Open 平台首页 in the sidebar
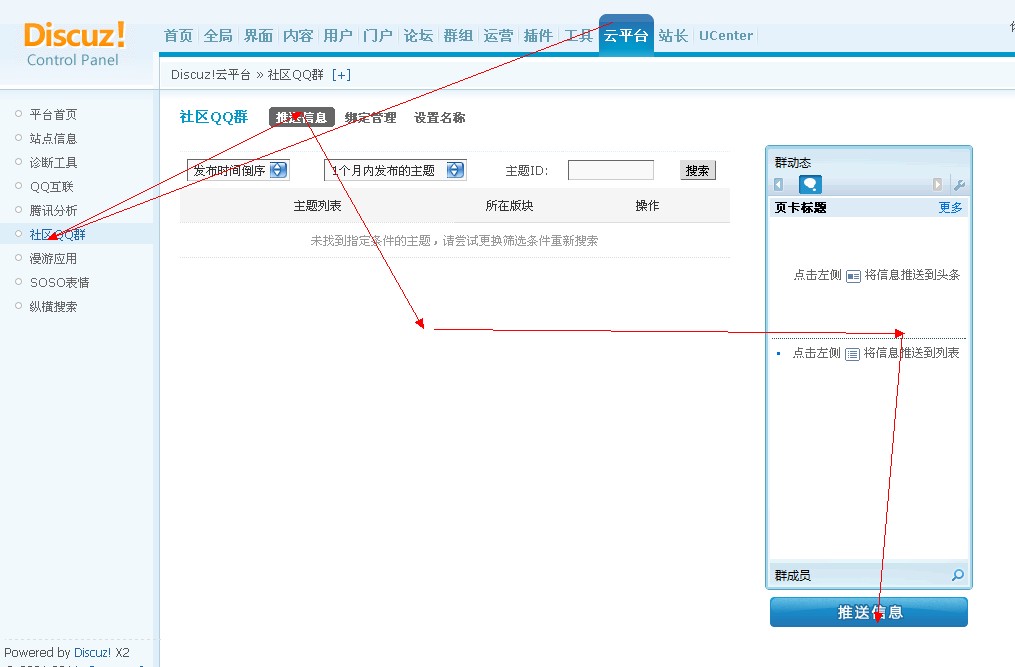This screenshot has width=1015, height=667. tap(53, 115)
